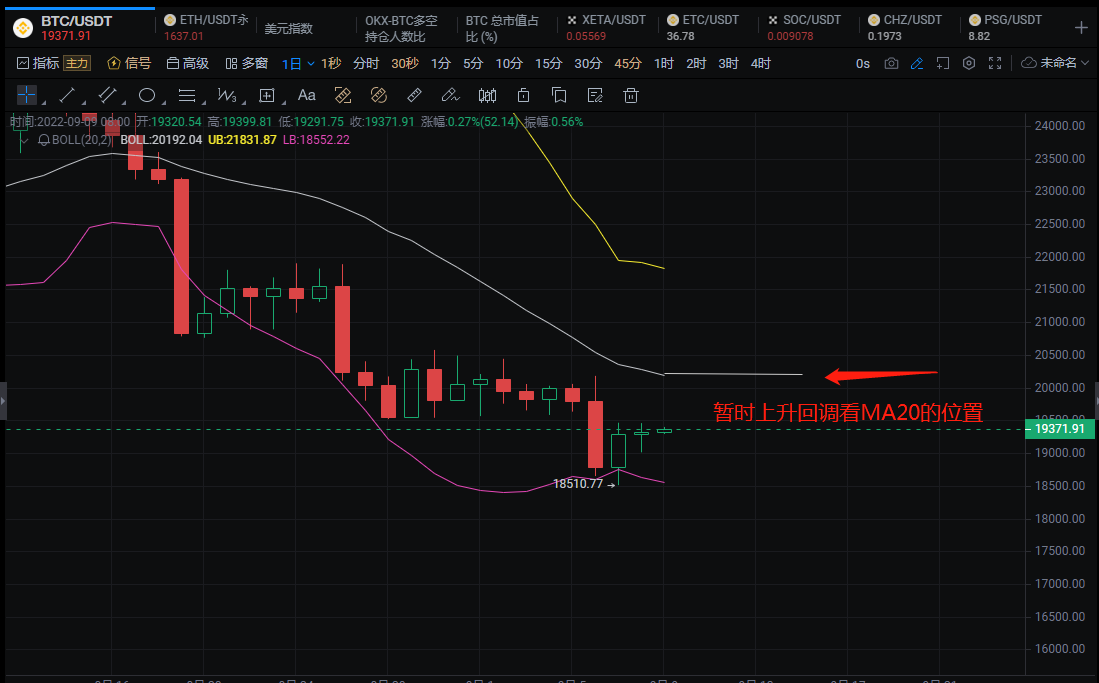
Task: Enter fullscreen chart mode
Action: pos(994,64)
